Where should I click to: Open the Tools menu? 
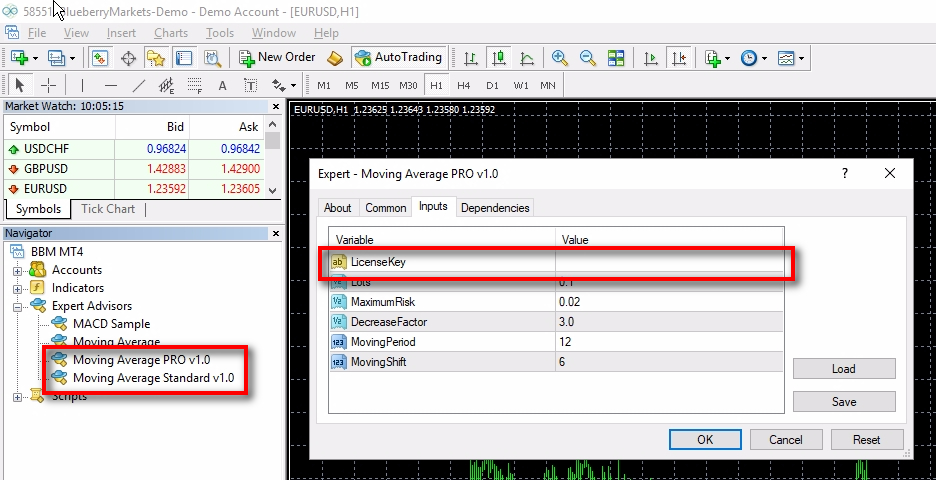coord(220,33)
